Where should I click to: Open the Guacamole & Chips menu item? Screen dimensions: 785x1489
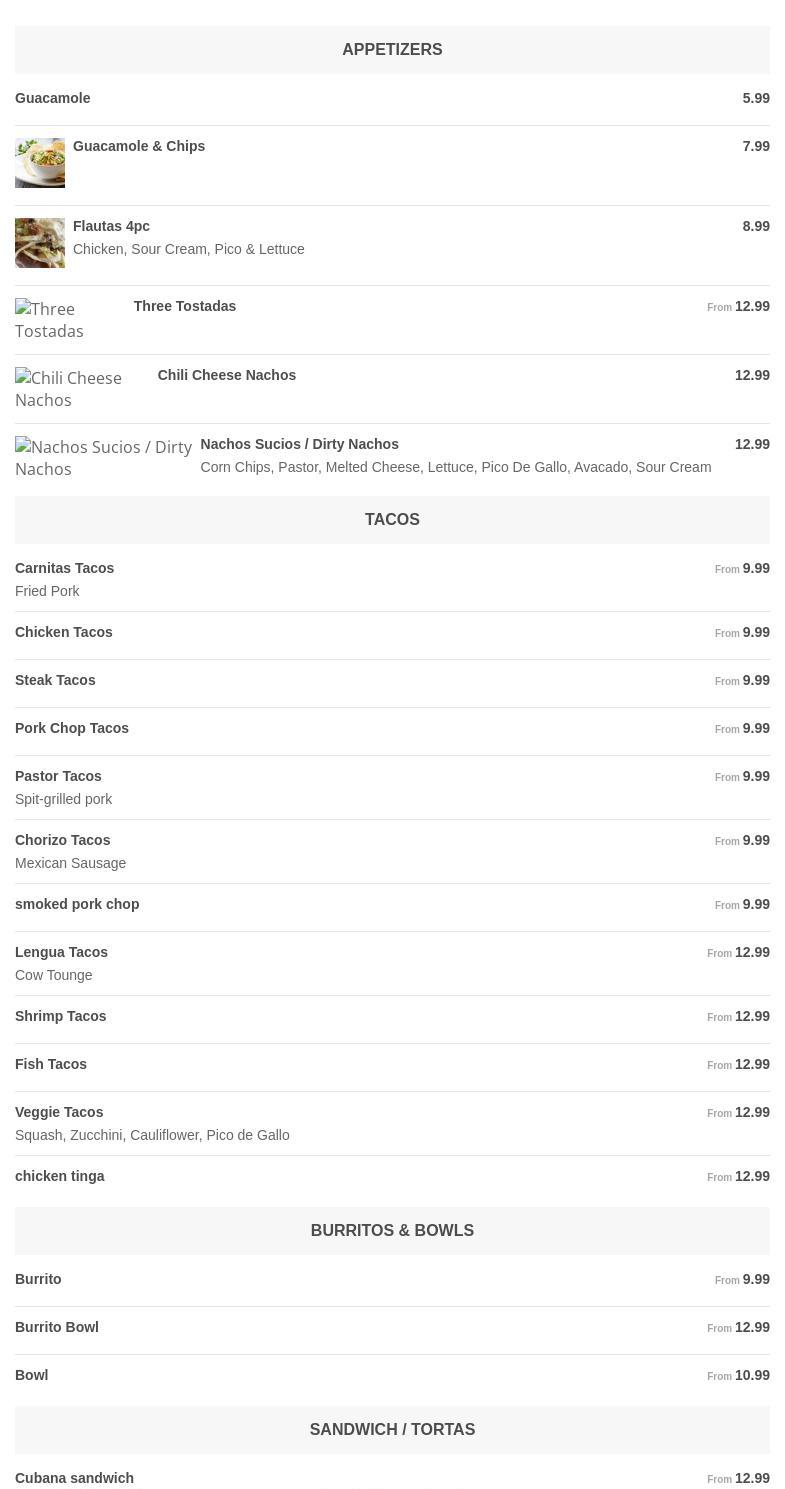[139, 146]
